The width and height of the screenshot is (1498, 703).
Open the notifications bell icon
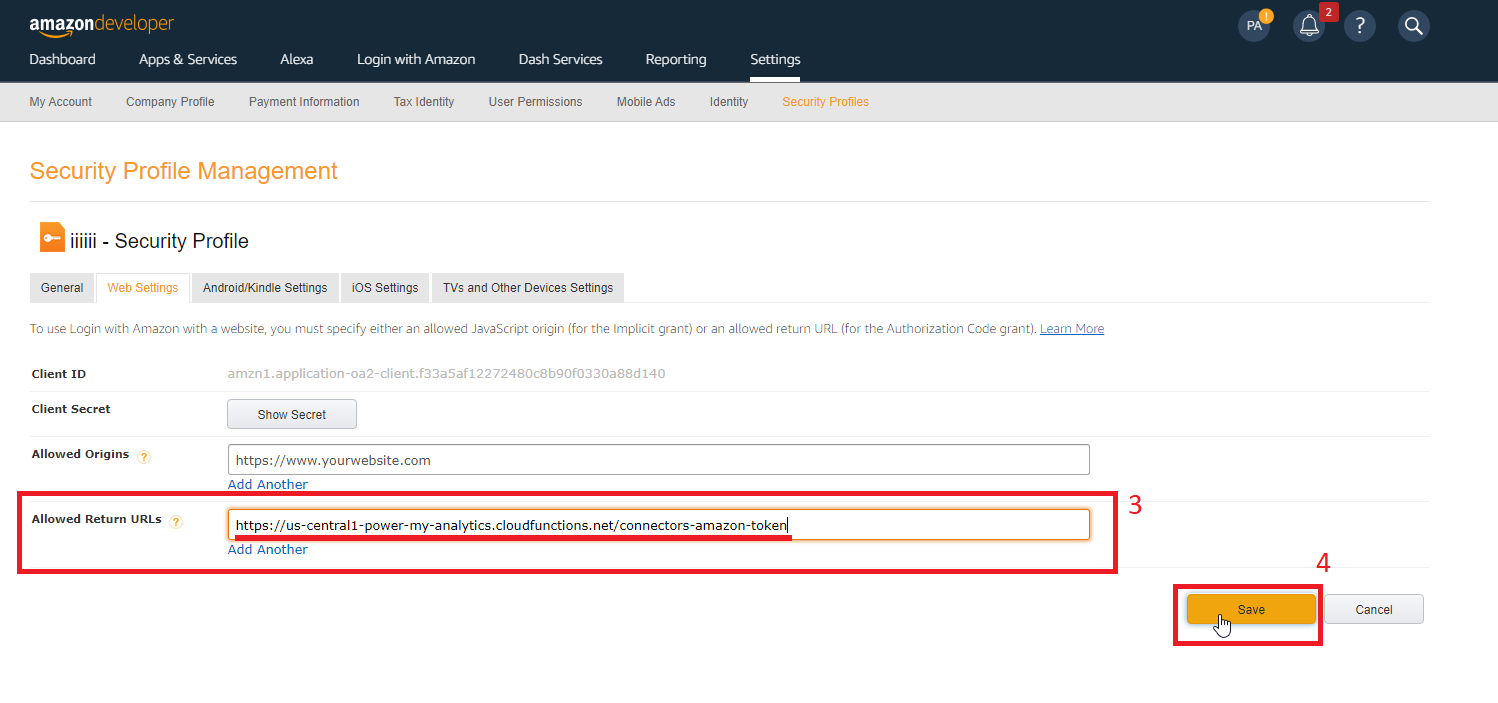click(x=1308, y=26)
